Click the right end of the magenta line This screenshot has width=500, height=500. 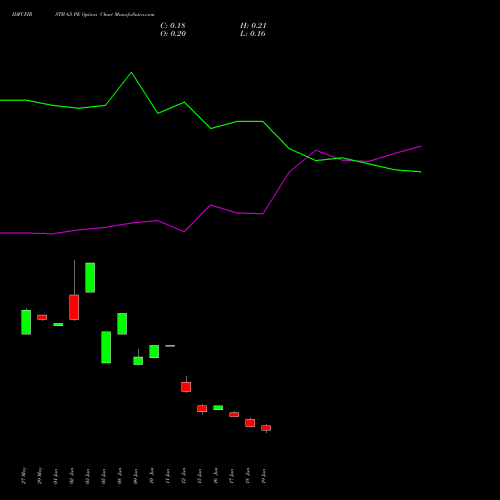point(421,146)
